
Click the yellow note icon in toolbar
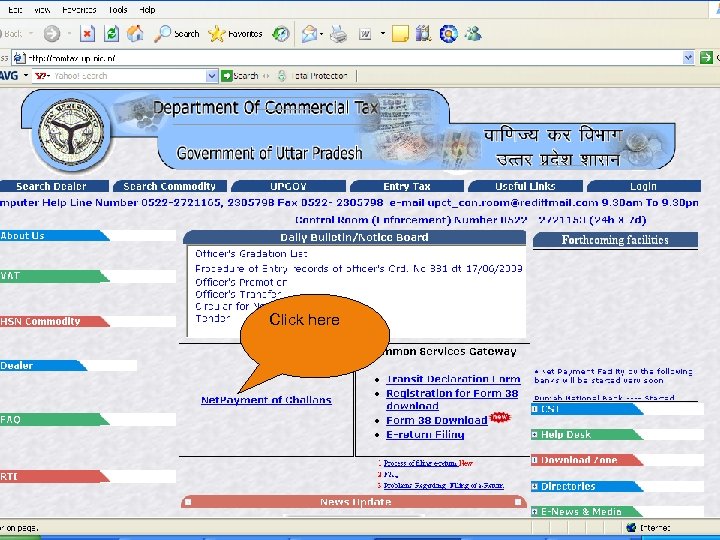[400, 34]
